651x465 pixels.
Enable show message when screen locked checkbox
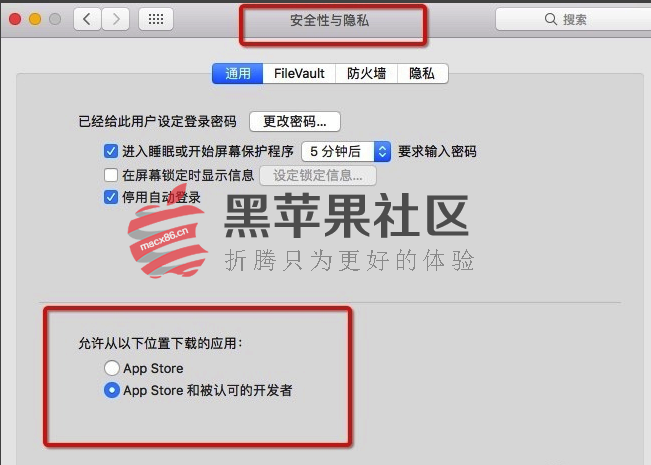pyautogui.click(x=111, y=175)
